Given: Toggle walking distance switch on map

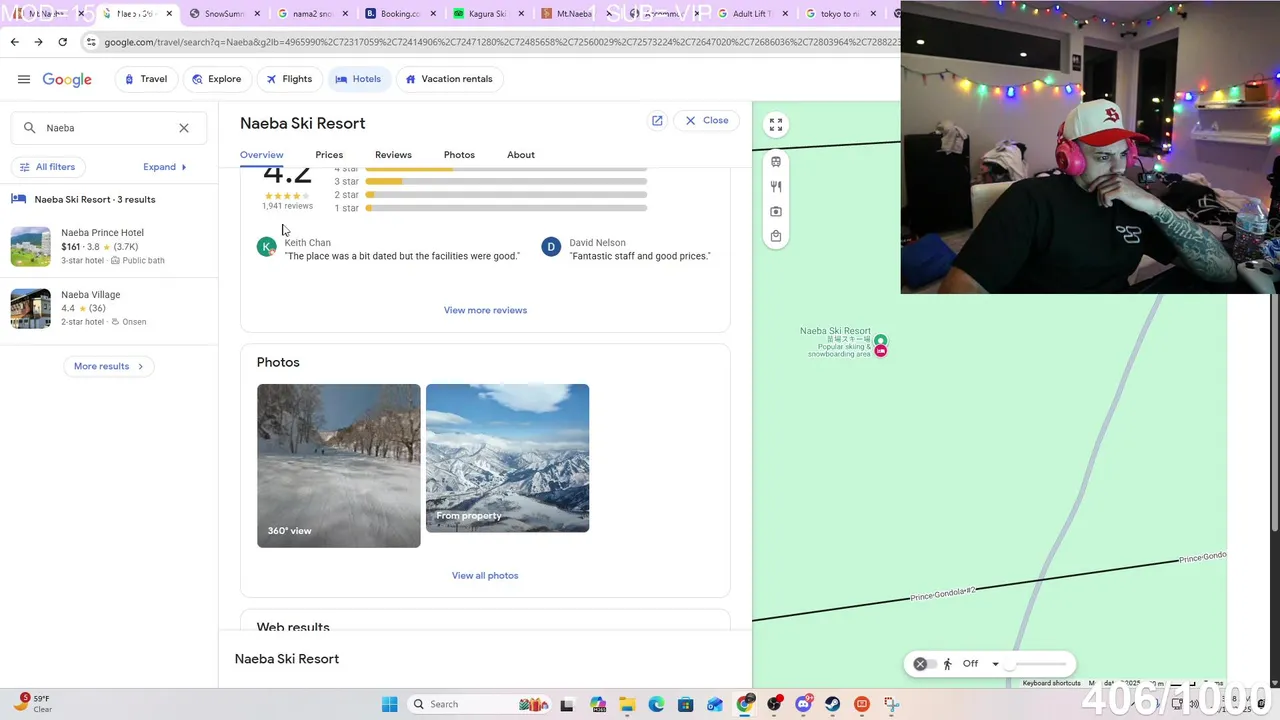Looking at the screenshot, I should click(x=925, y=664).
